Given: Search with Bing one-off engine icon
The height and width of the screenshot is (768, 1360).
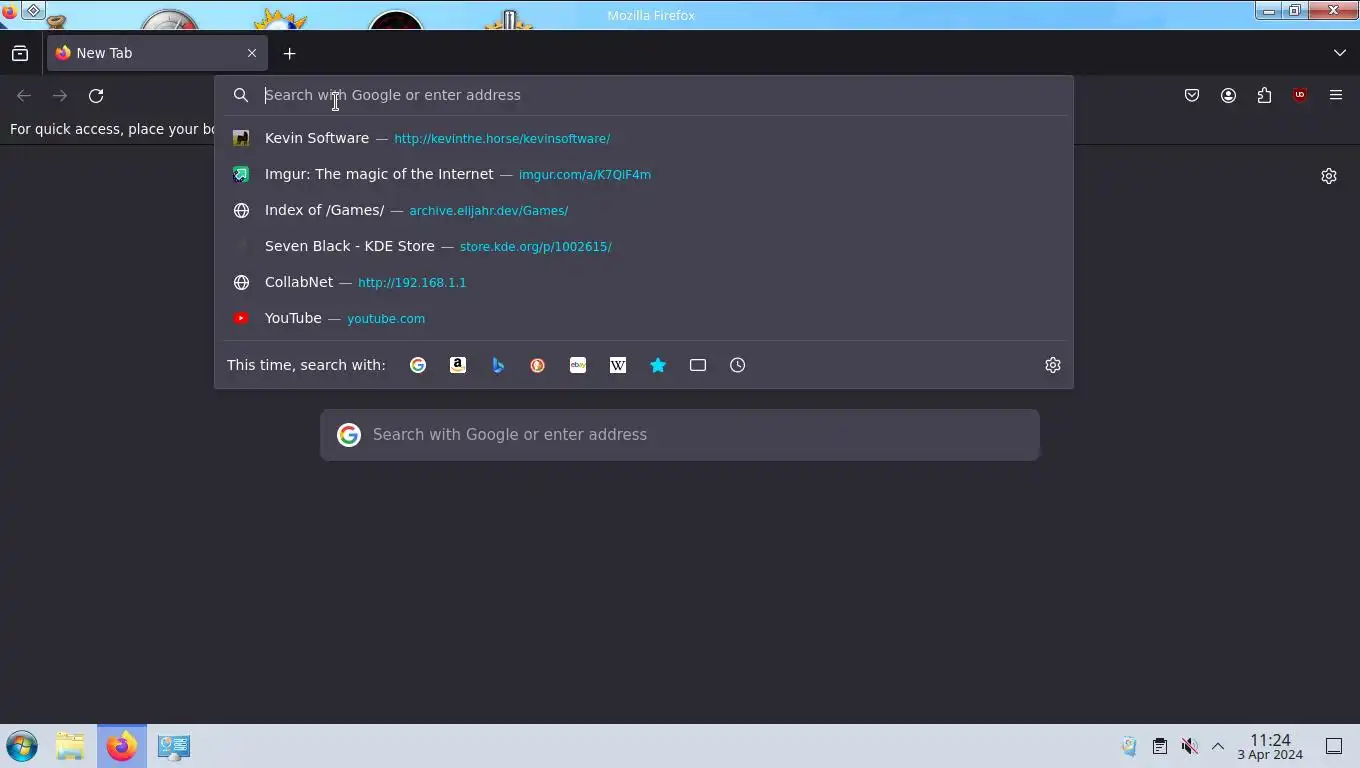Looking at the screenshot, I should [x=498, y=365].
